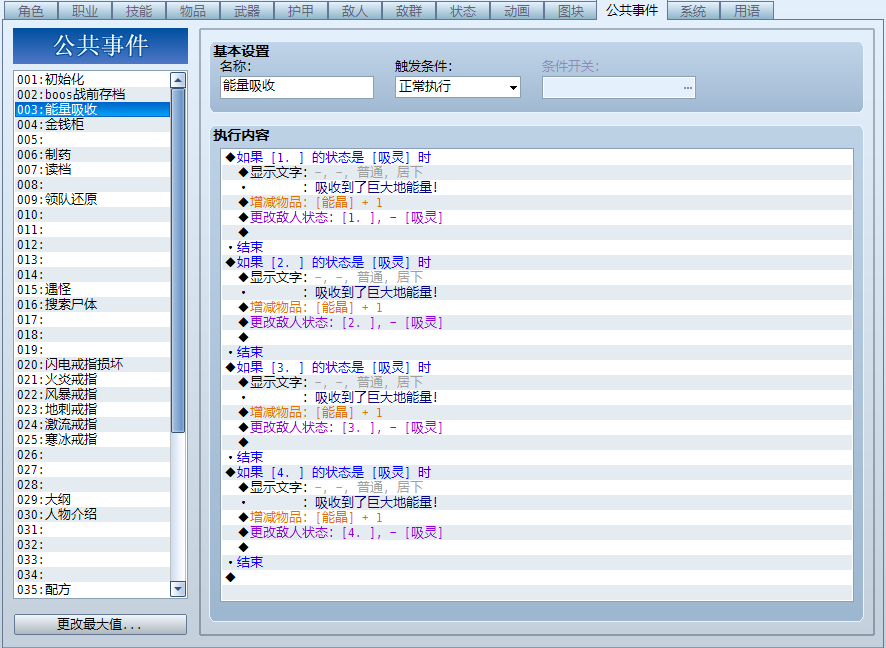This screenshot has width=886, height=648.
Task: Open the 敌群 tab
Action: pos(409,11)
